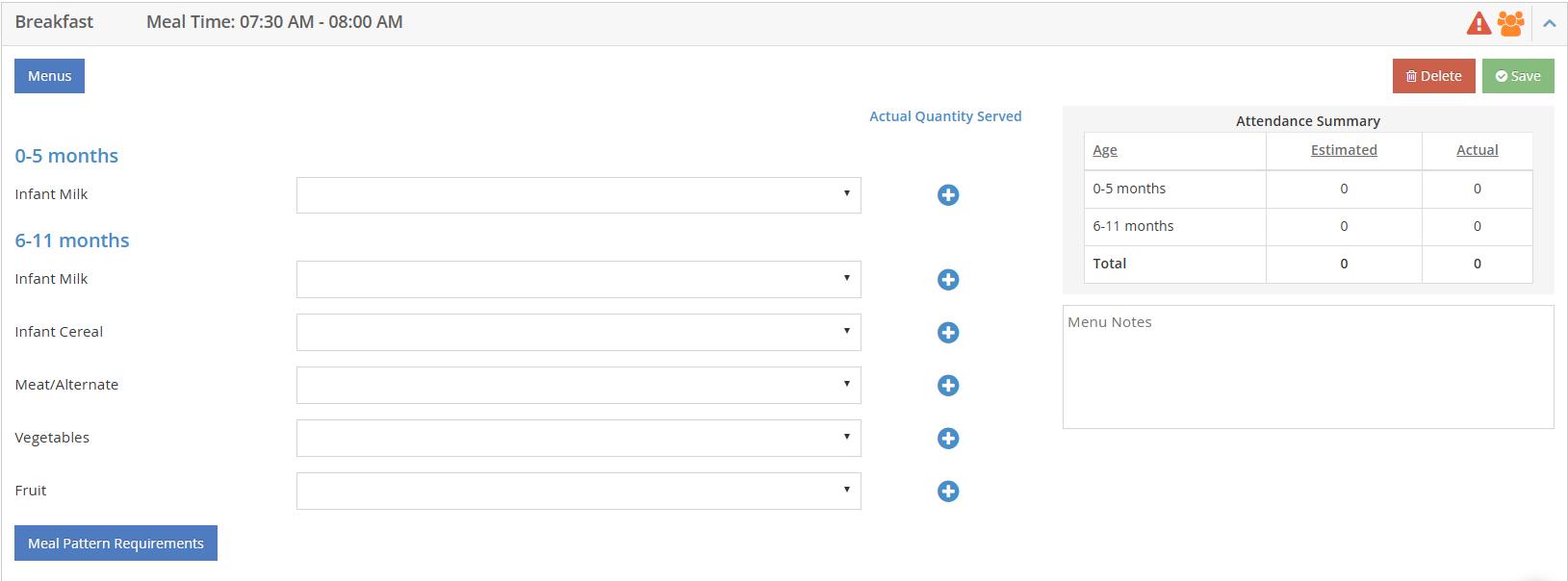Click the red warning triangle icon

[x=1478, y=23]
